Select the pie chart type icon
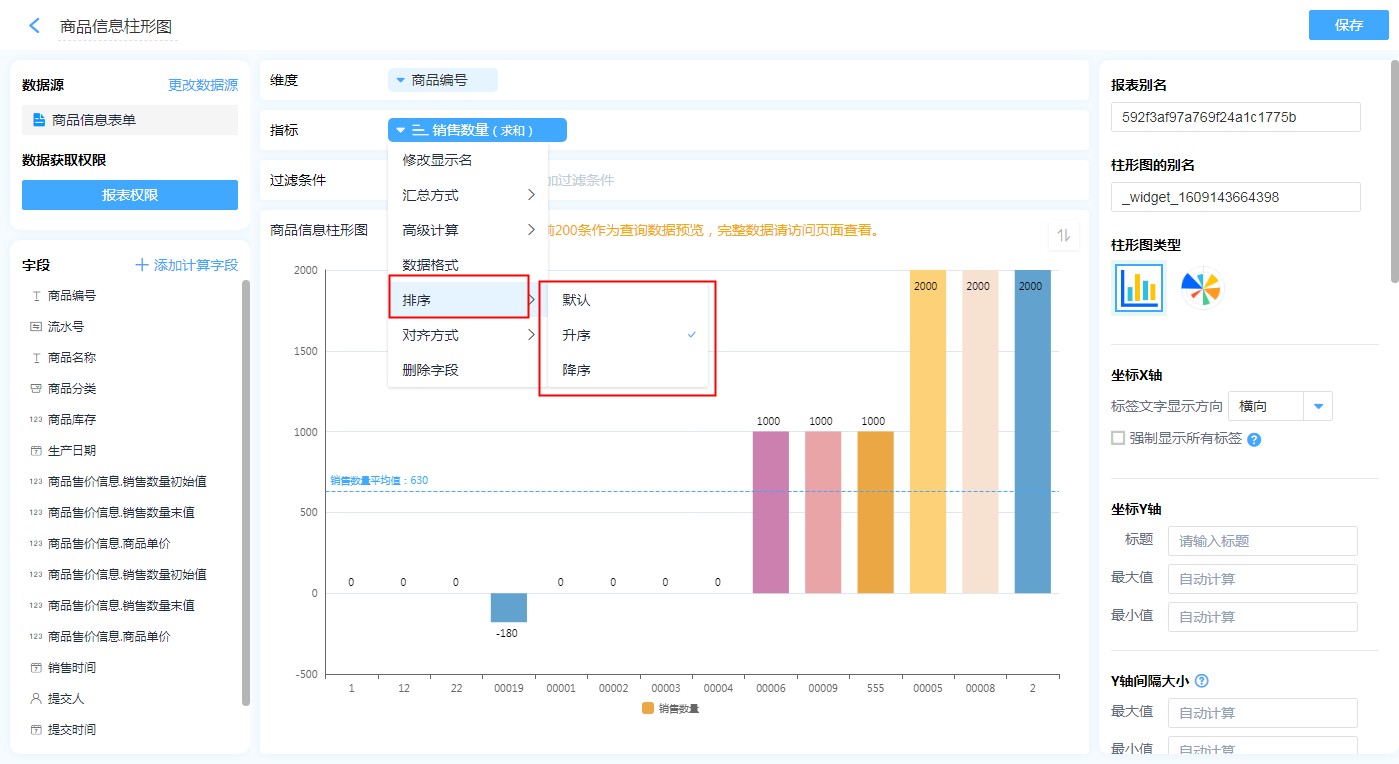 pyautogui.click(x=1201, y=289)
